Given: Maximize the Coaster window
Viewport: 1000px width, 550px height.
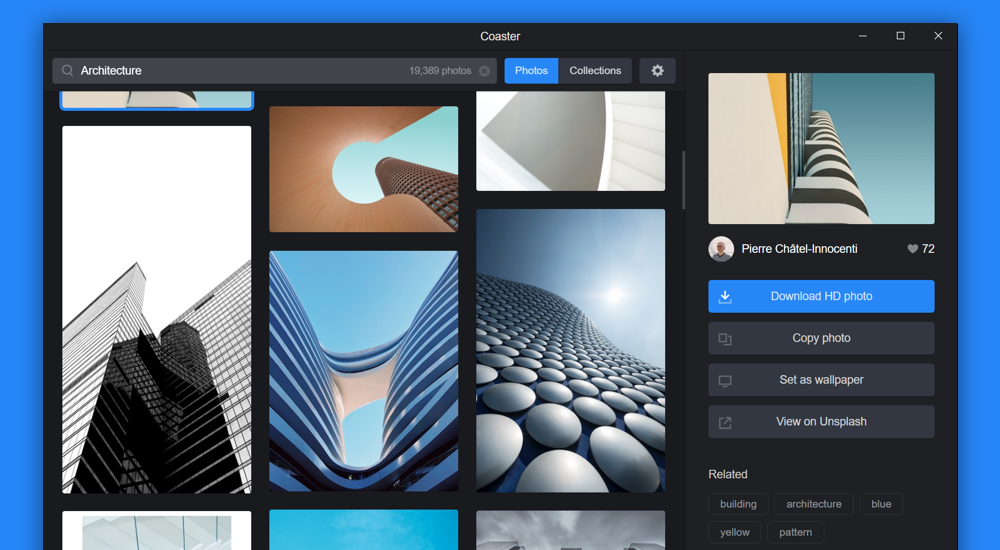Looking at the screenshot, I should click(901, 36).
